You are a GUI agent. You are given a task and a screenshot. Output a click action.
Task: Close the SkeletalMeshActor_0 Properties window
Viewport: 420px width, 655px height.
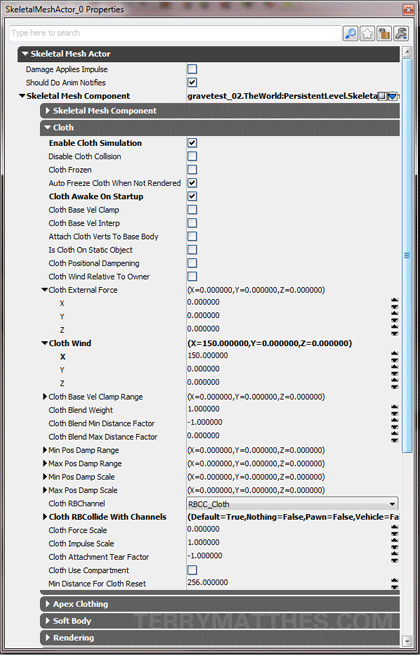(408, 10)
